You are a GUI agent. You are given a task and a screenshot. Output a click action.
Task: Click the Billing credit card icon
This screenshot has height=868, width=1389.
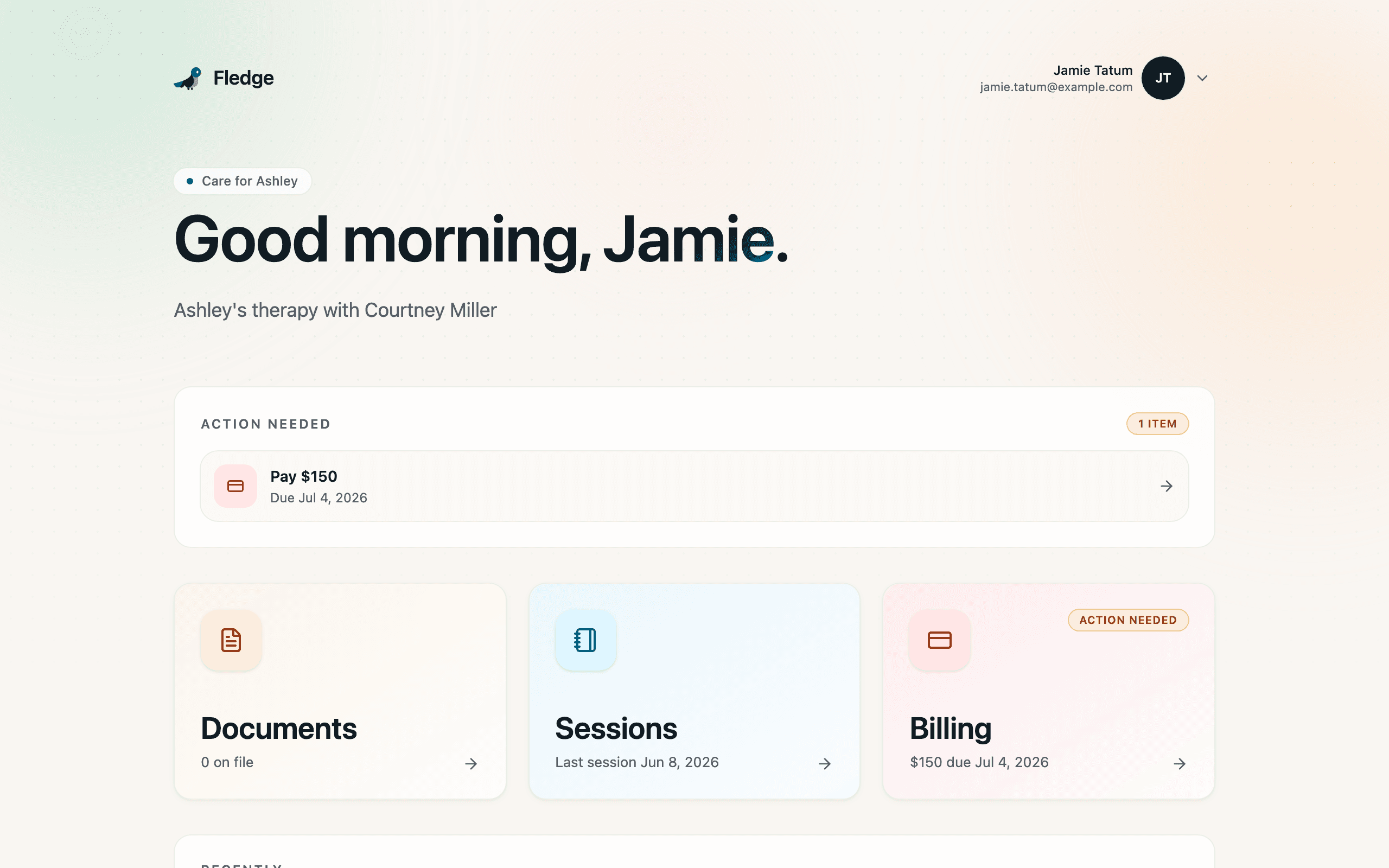coord(940,640)
